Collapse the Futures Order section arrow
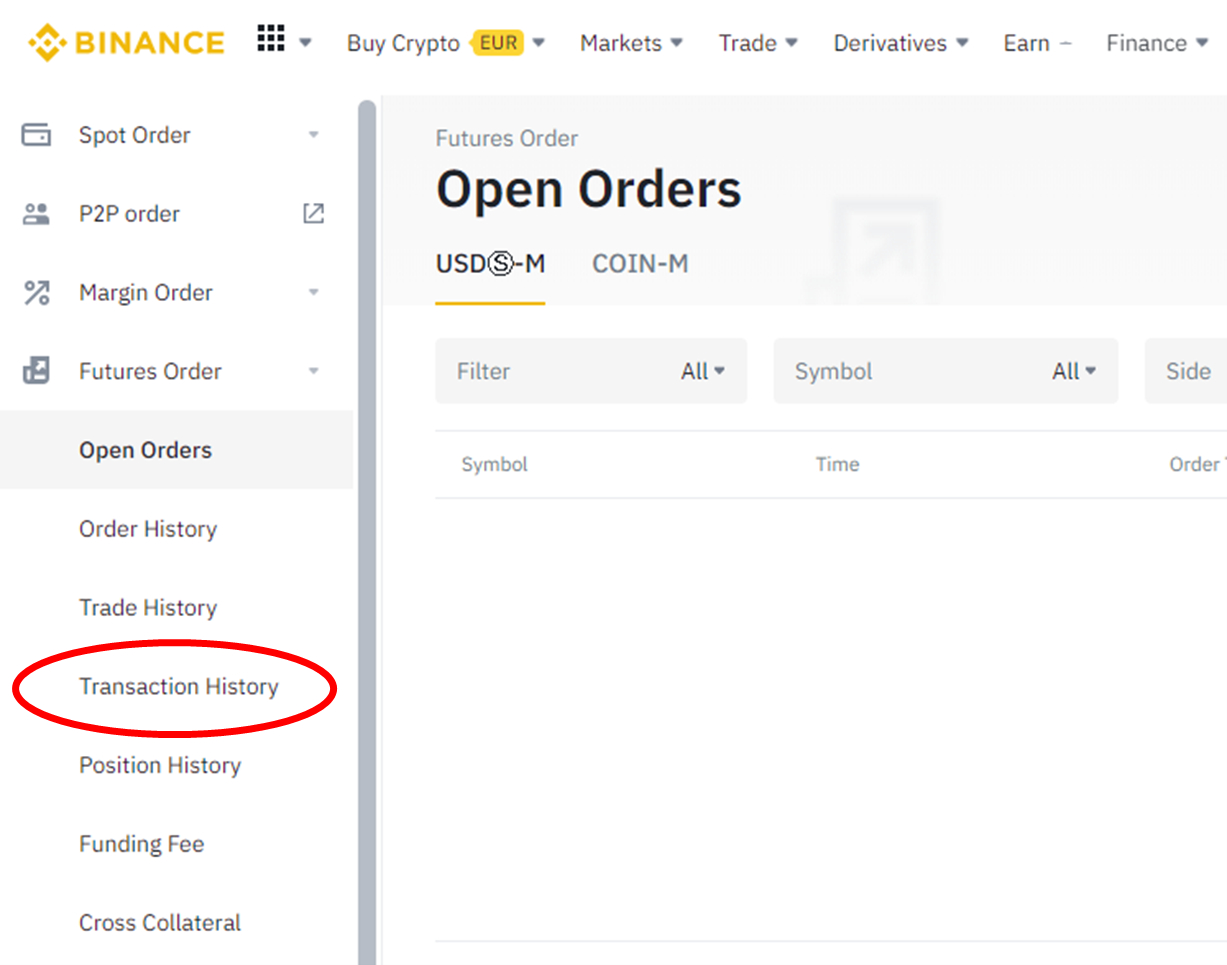Viewport: 1227px width, 965px height. [x=314, y=372]
